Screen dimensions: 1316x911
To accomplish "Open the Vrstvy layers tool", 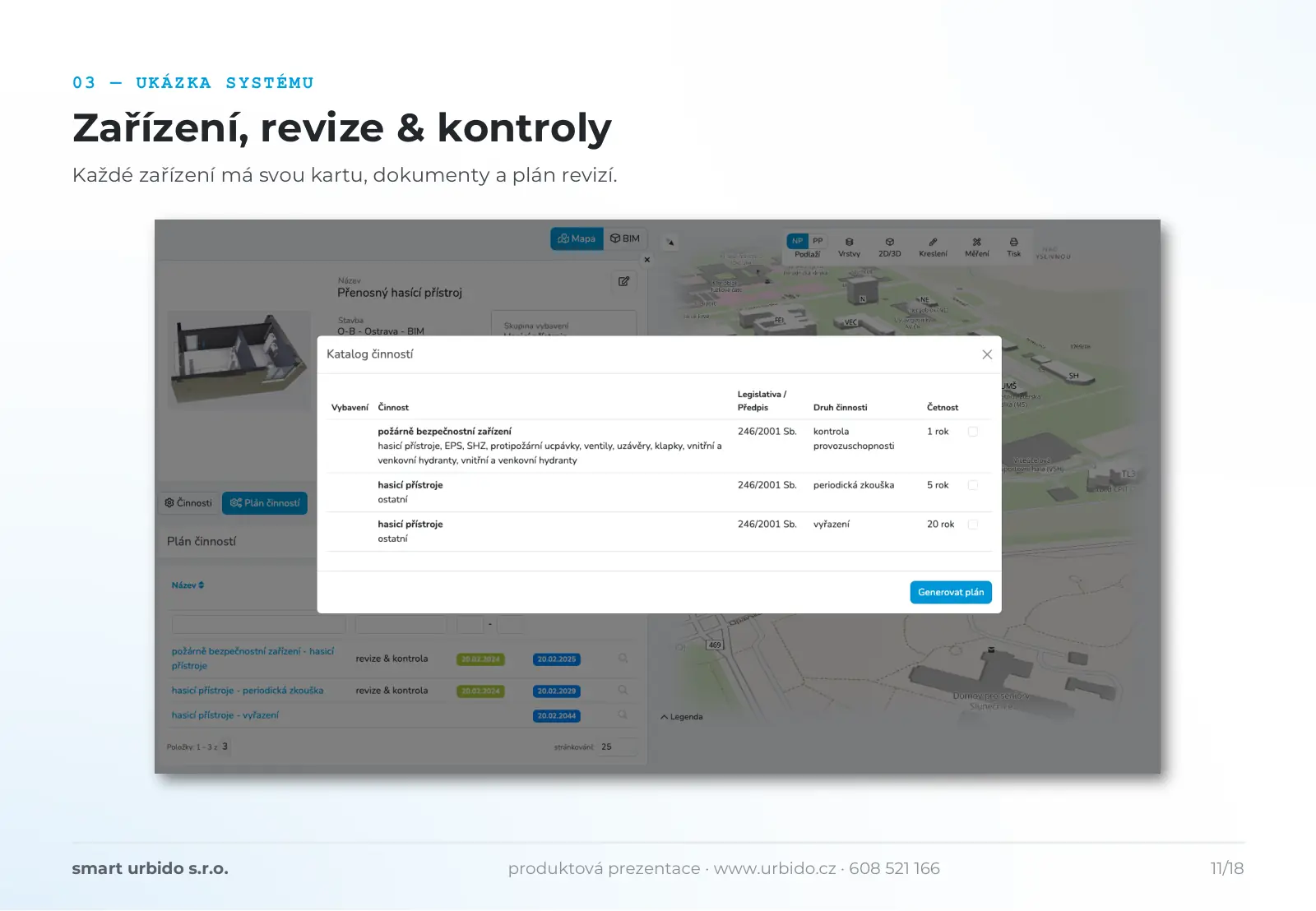I will [x=850, y=247].
